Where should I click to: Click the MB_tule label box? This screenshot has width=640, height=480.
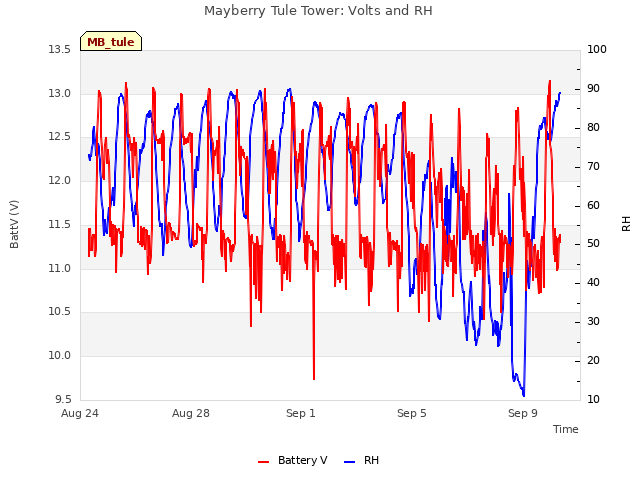pos(111,41)
